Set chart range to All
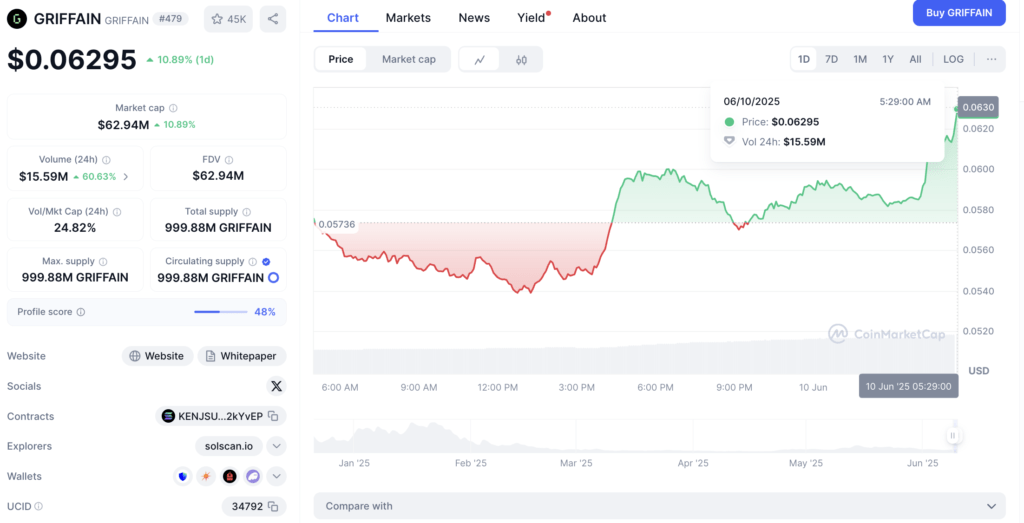 pos(916,59)
